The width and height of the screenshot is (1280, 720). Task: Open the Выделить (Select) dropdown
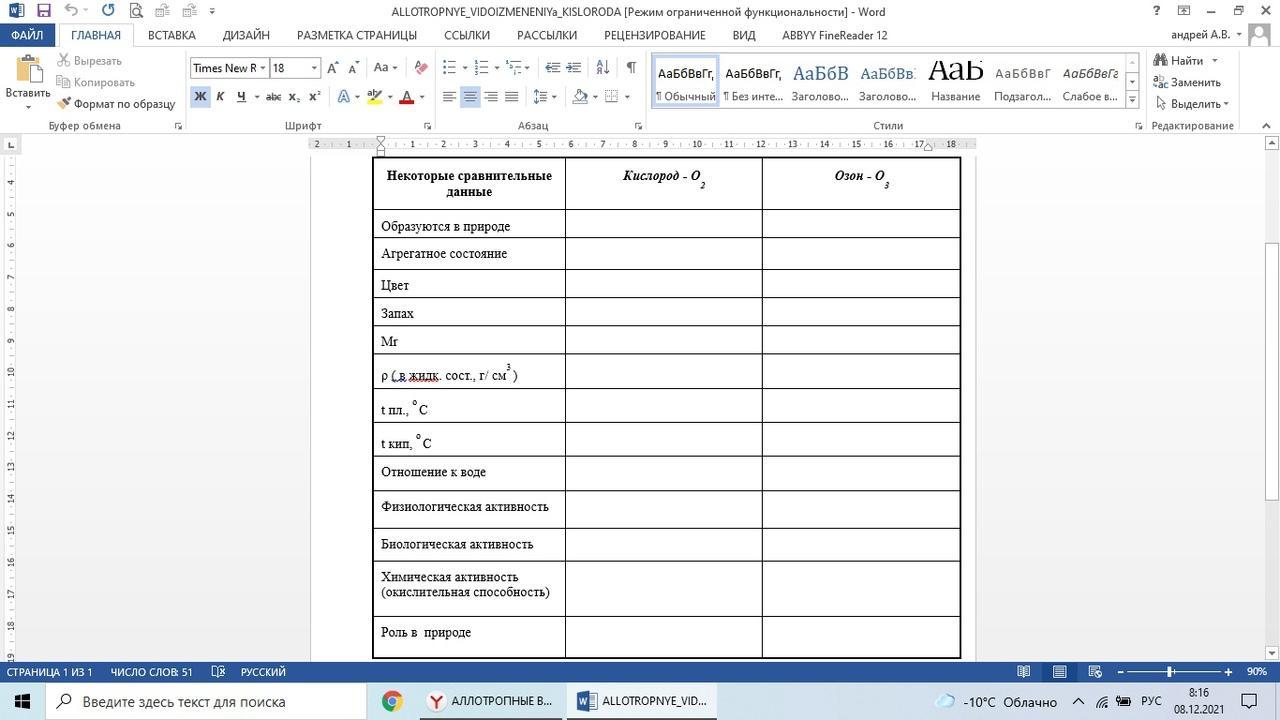tap(1190, 104)
